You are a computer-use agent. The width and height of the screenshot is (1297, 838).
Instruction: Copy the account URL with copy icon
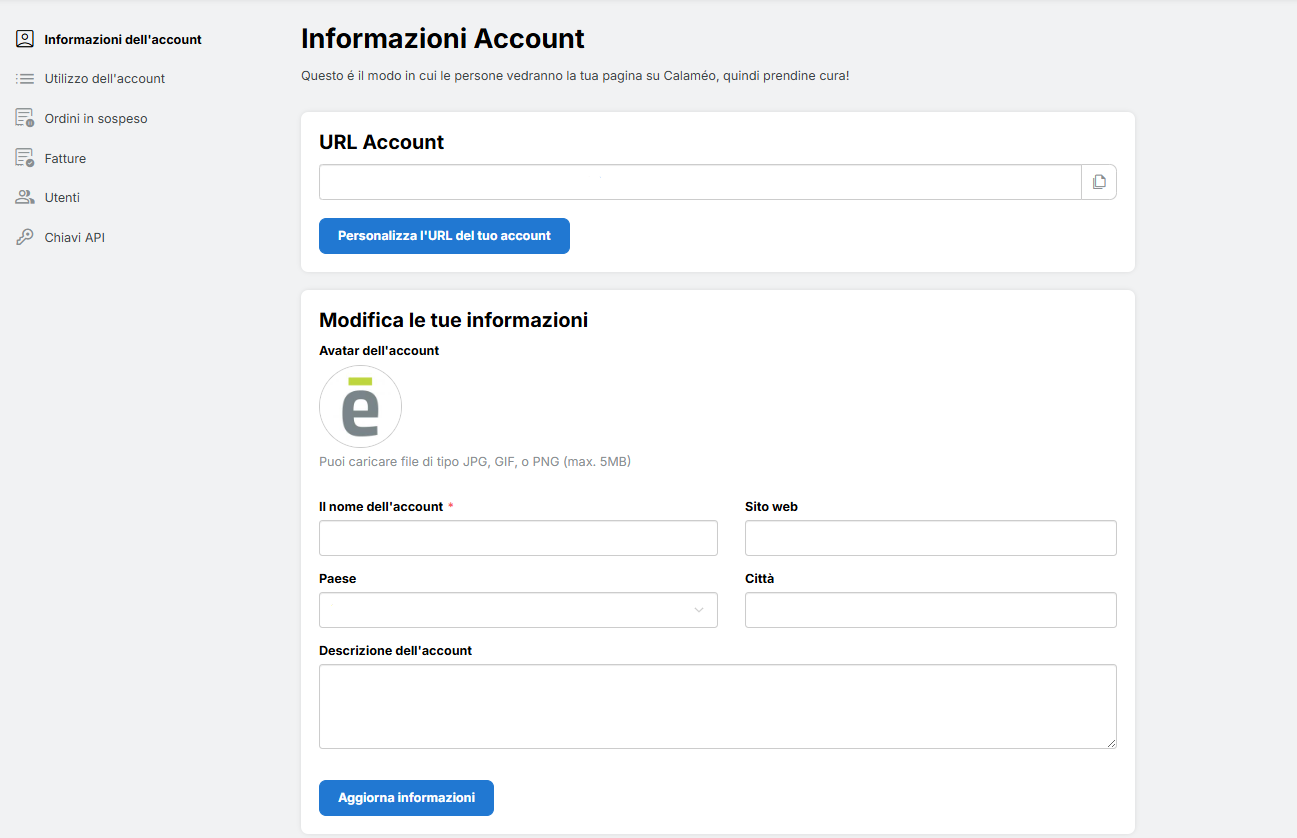(x=1099, y=182)
